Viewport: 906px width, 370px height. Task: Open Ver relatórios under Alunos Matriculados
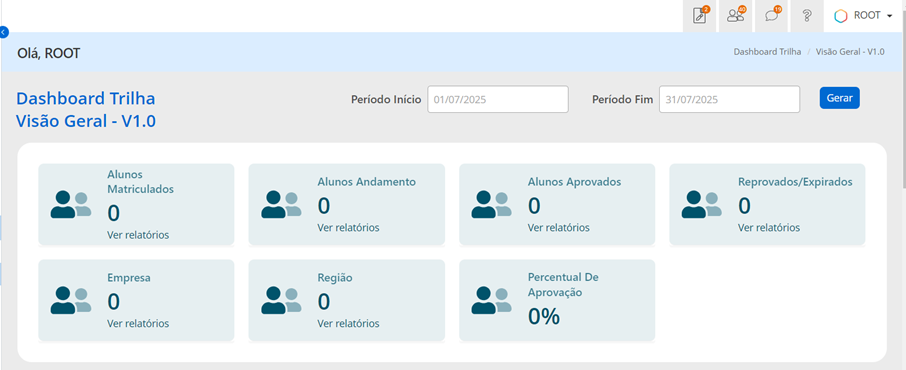(138, 235)
